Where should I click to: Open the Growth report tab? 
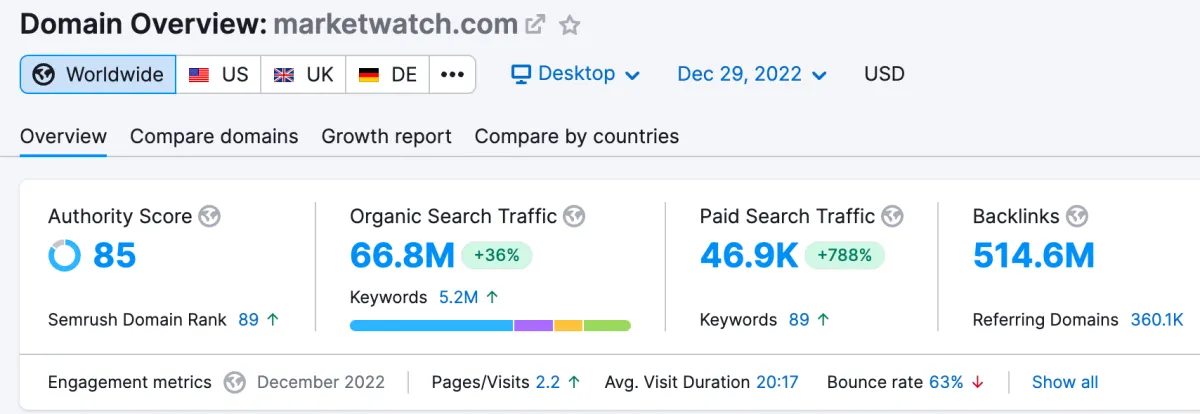tap(386, 136)
